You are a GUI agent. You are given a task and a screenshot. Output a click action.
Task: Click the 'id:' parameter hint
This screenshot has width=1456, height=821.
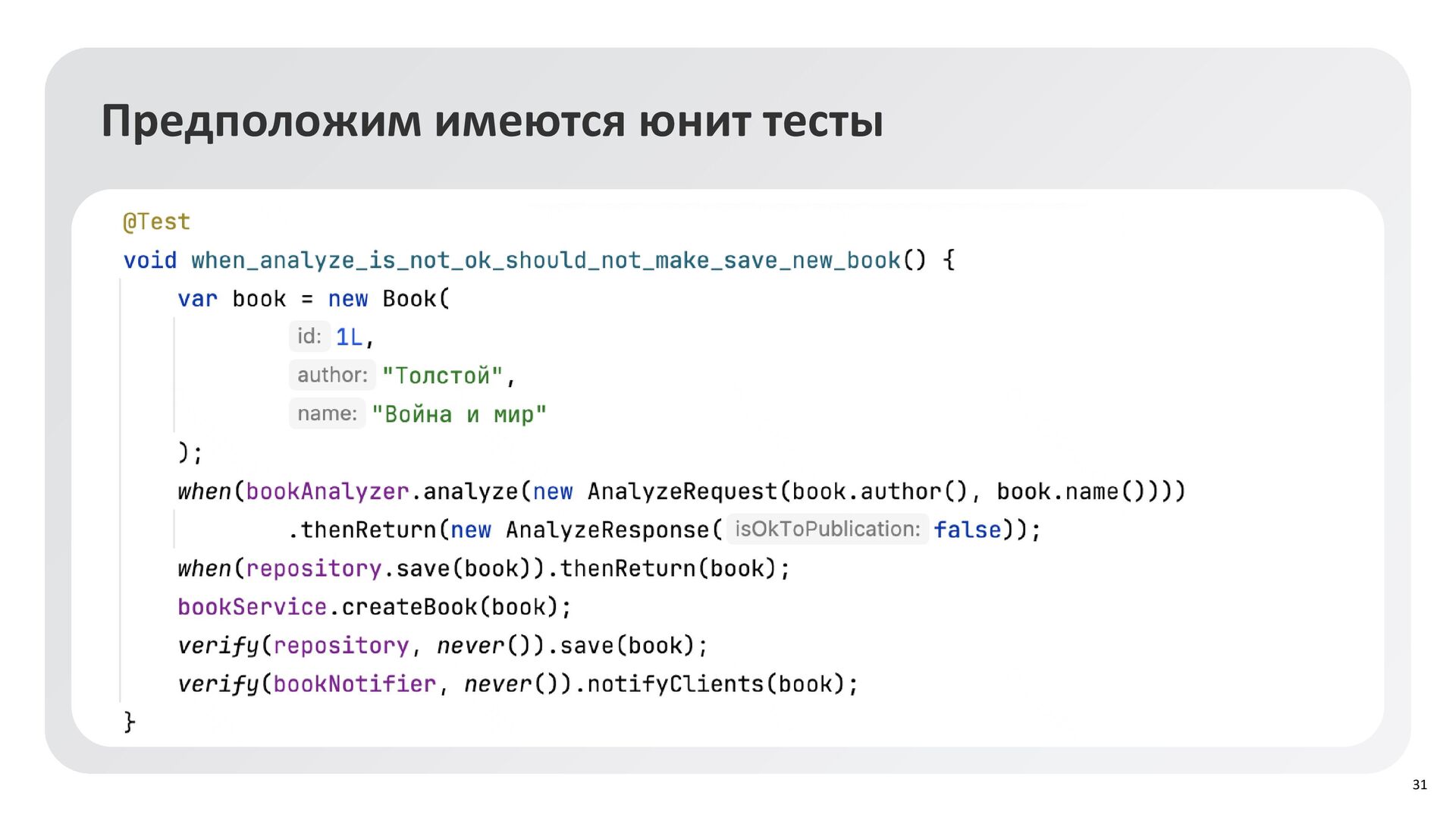point(309,336)
